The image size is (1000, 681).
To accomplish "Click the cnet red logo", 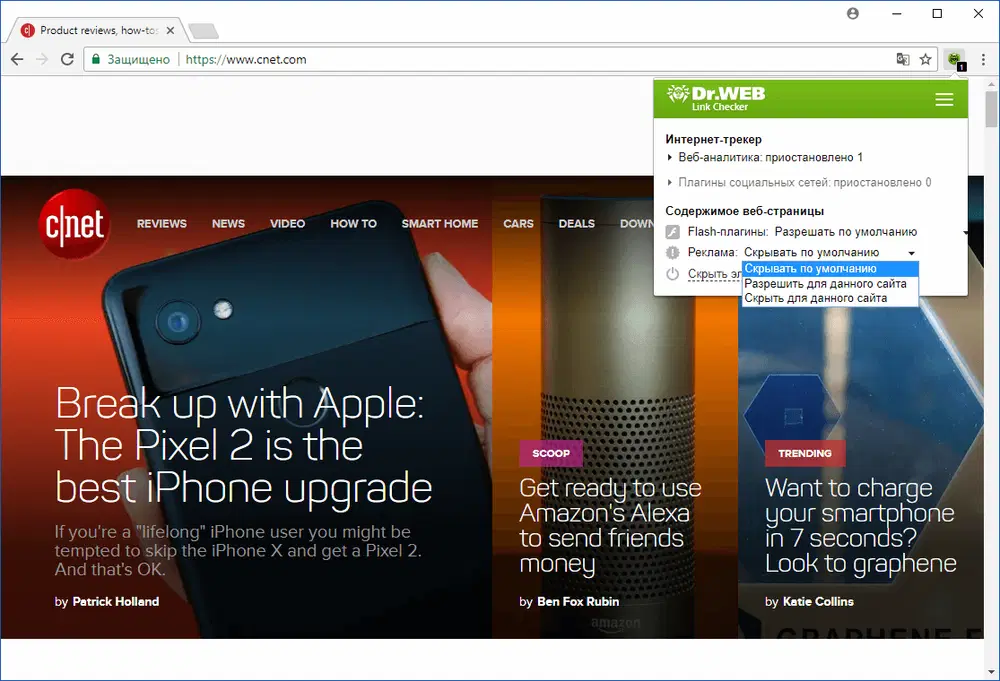I will pos(74,224).
